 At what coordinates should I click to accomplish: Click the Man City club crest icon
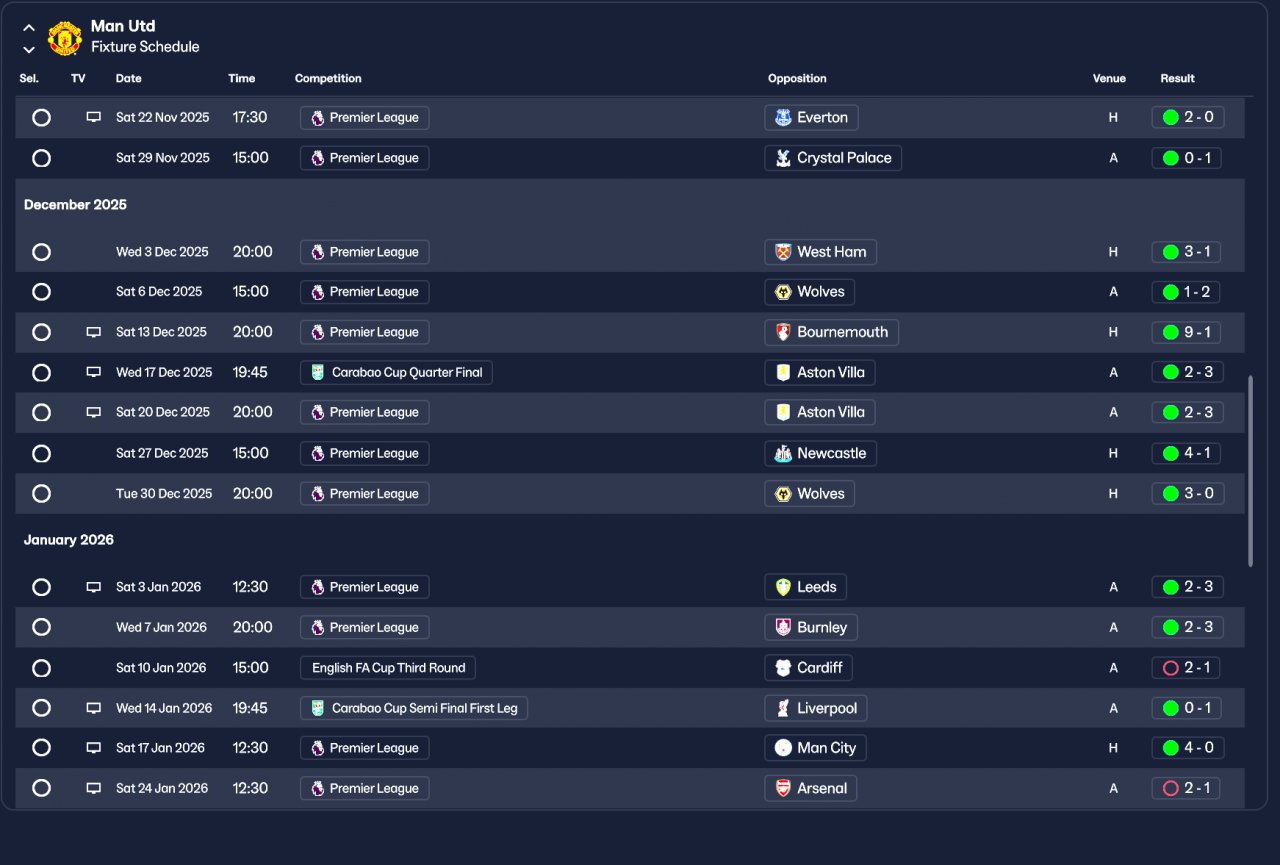(783, 748)
